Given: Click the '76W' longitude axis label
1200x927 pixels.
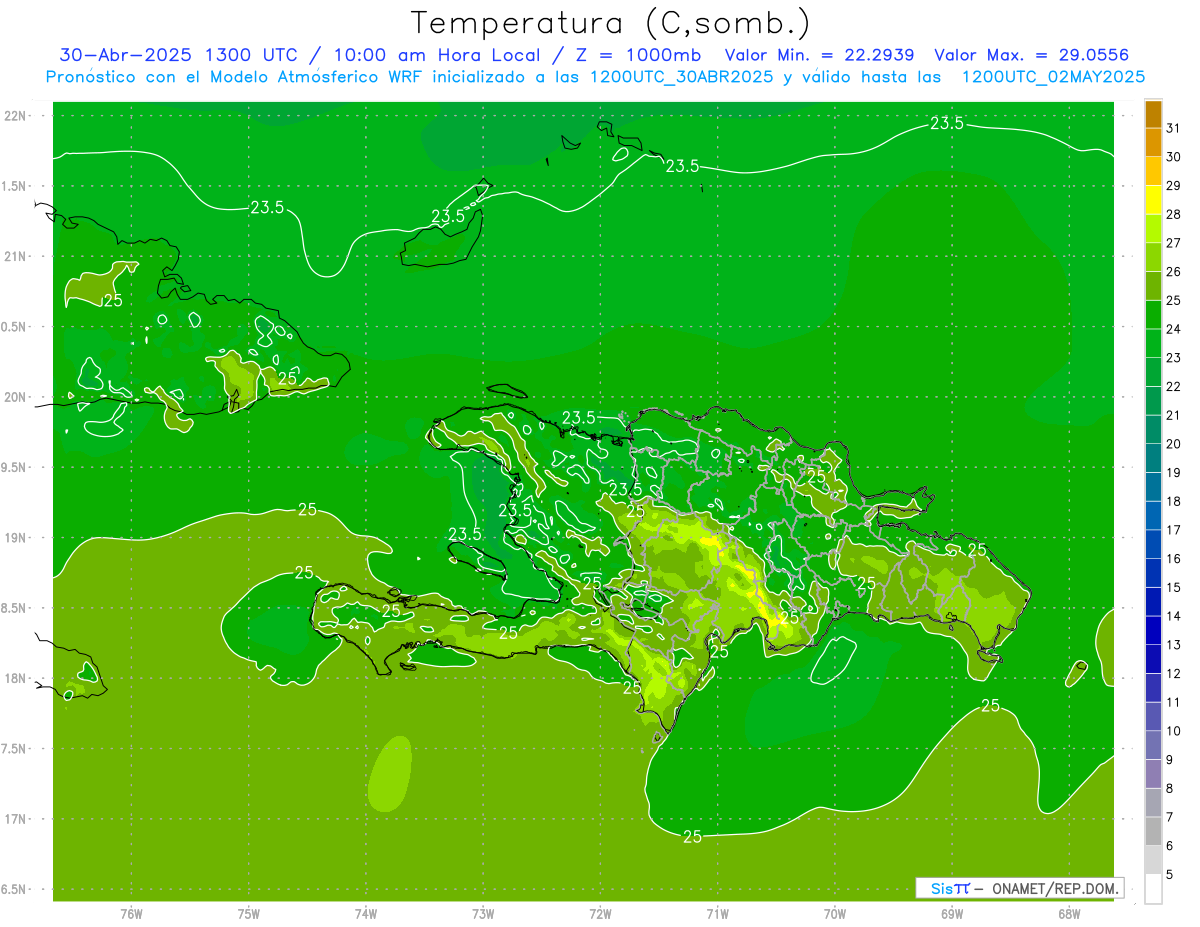Looking at the screenshot, I should [x=131, y=914].
